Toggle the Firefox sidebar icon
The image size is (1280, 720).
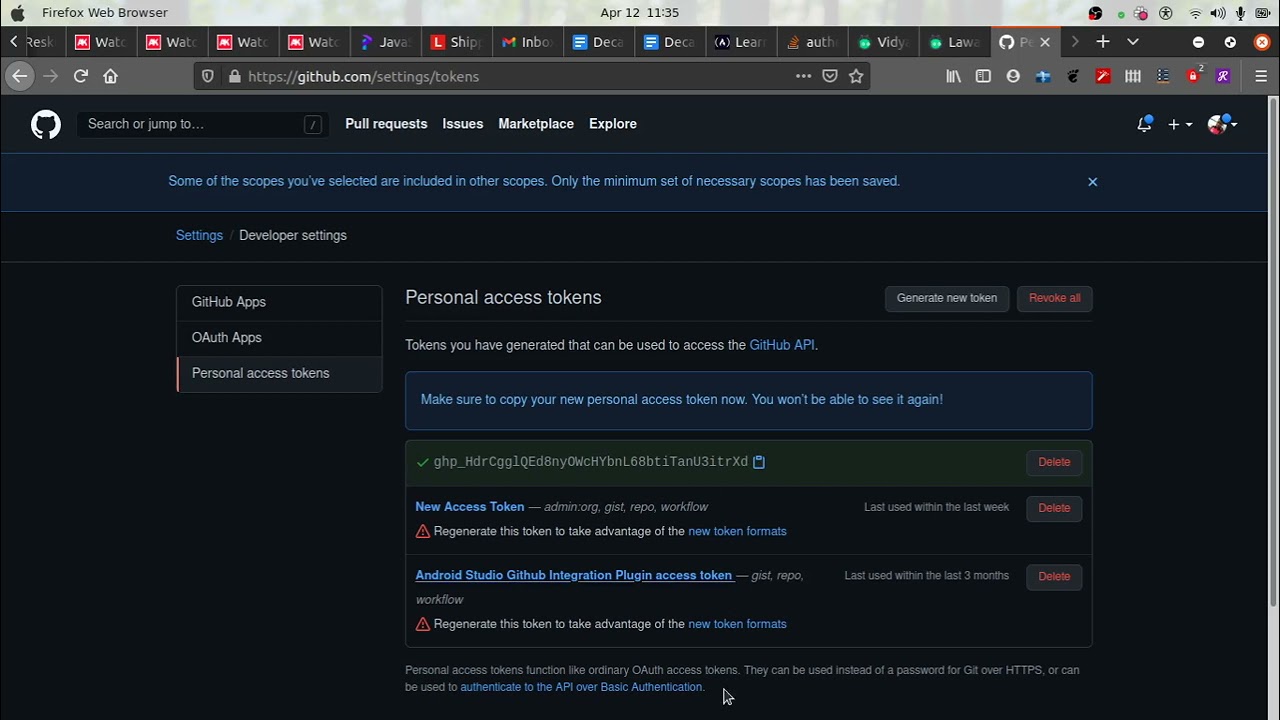click(x=983, y=76)
